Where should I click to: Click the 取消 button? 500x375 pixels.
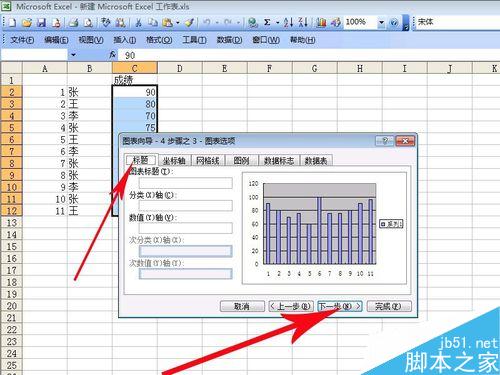coord(242,306)
